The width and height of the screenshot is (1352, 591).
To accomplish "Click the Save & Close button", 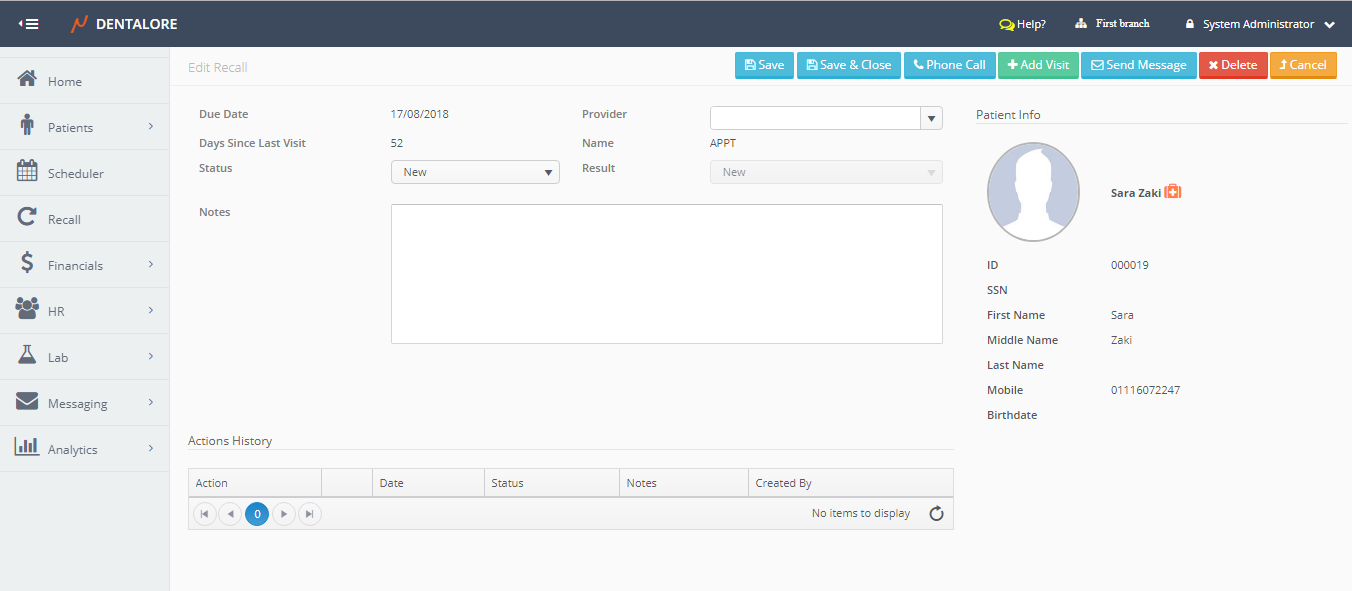I will pos(848,65).
